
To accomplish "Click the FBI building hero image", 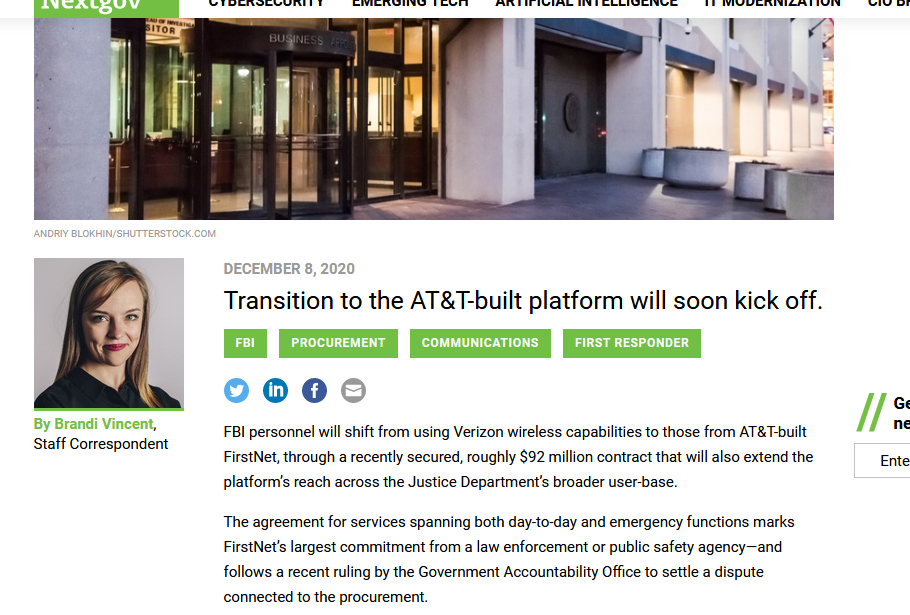I will tap(434, 118).
